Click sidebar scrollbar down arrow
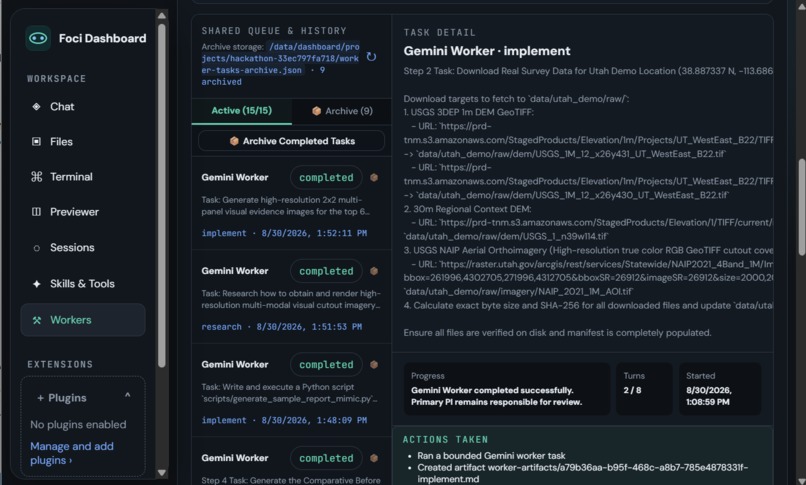806x485 pixels. (x=162, y=473)
